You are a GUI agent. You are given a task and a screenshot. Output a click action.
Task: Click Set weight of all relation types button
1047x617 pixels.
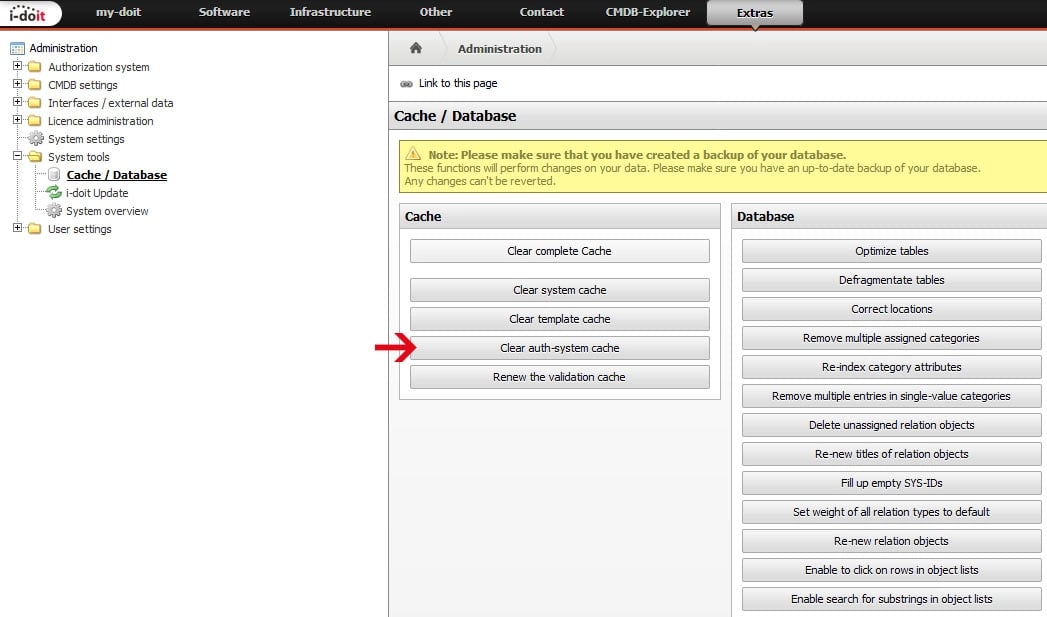[891, 512]
